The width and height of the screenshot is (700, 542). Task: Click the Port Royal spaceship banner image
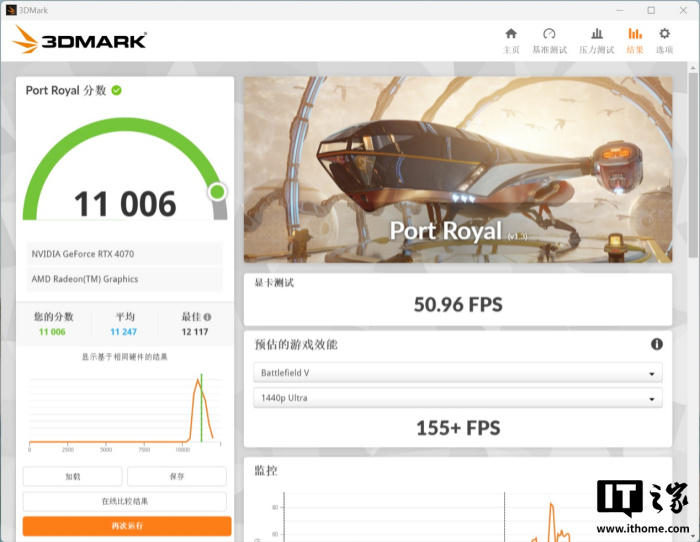click(x=457, y=170)
